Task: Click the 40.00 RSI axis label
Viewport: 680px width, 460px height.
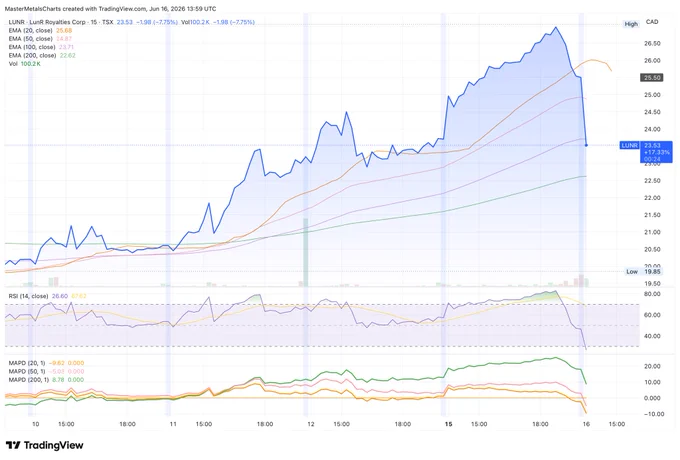Action: click(x=652, y=336)
